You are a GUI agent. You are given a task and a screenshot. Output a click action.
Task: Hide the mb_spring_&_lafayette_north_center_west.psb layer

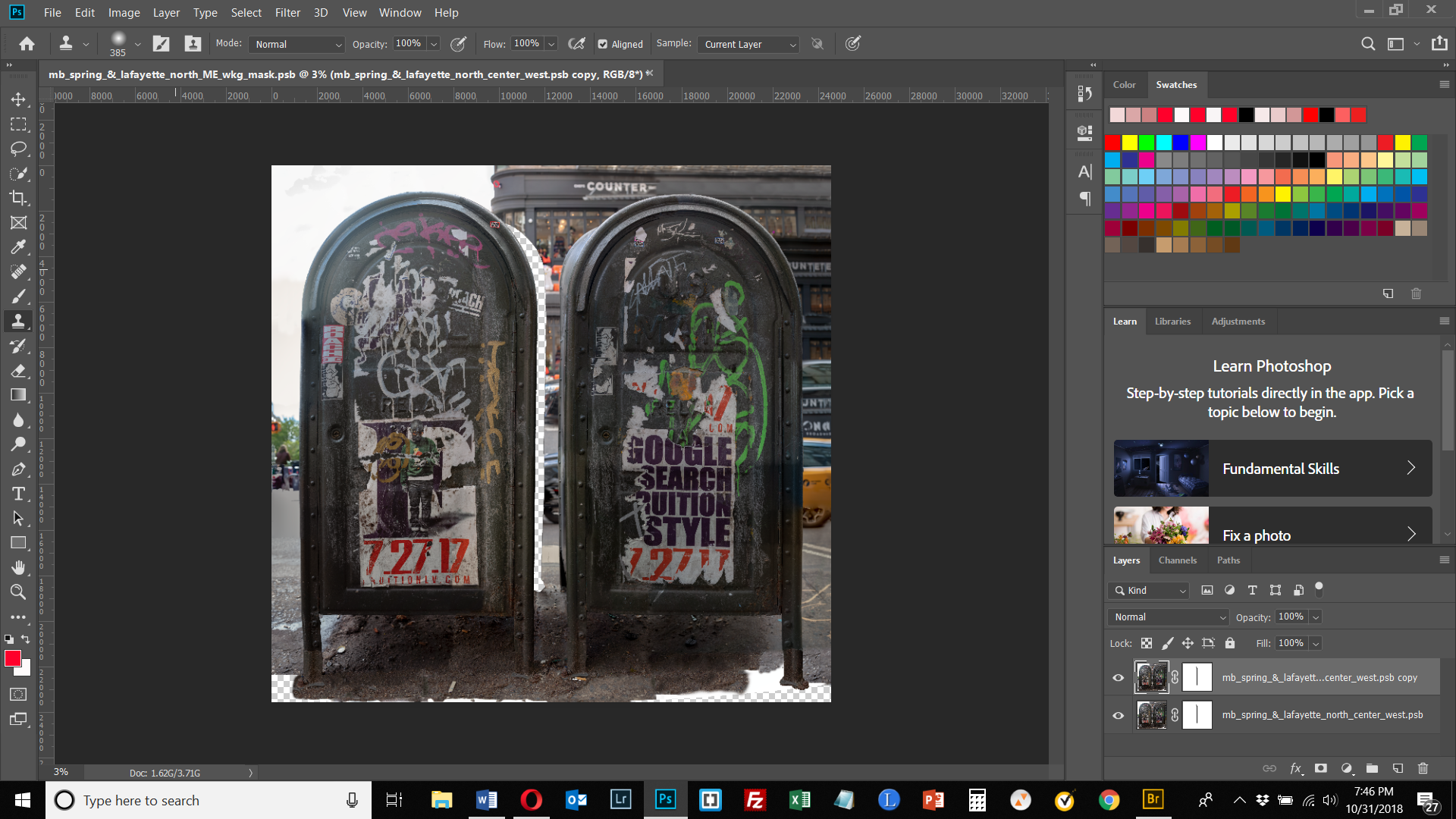tap(1118, 715)
